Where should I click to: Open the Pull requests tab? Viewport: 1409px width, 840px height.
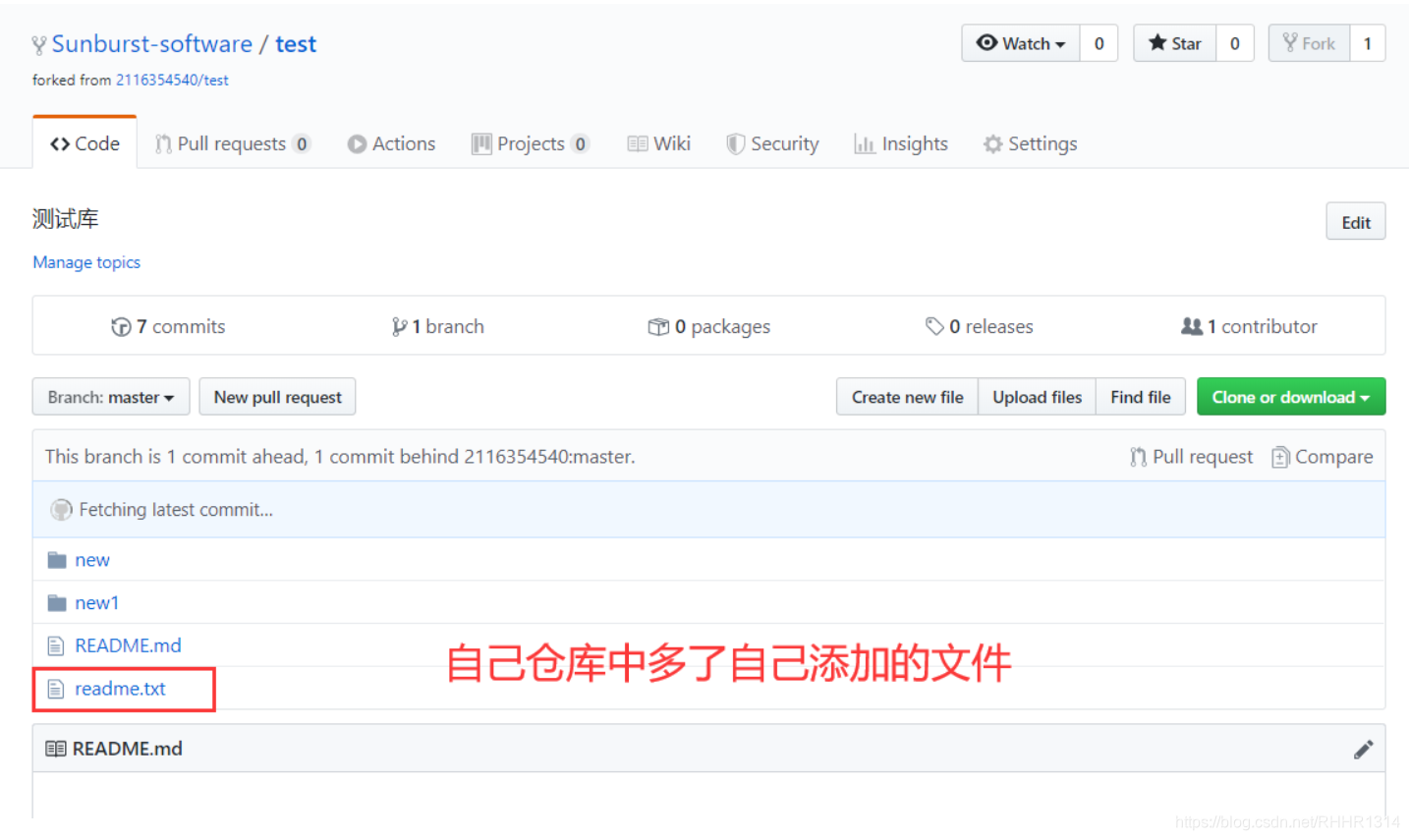point(232,143)
